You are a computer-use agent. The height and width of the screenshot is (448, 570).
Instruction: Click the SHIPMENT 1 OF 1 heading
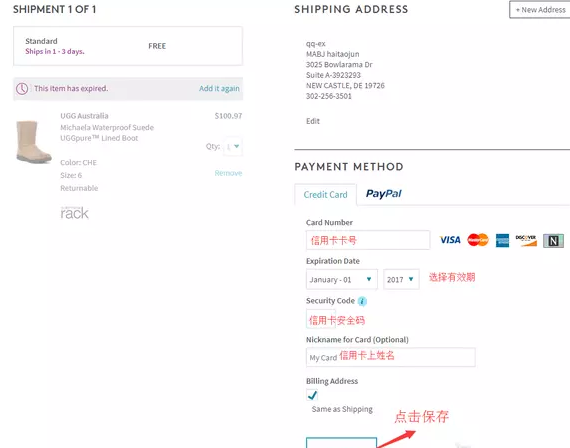[55, 9]
